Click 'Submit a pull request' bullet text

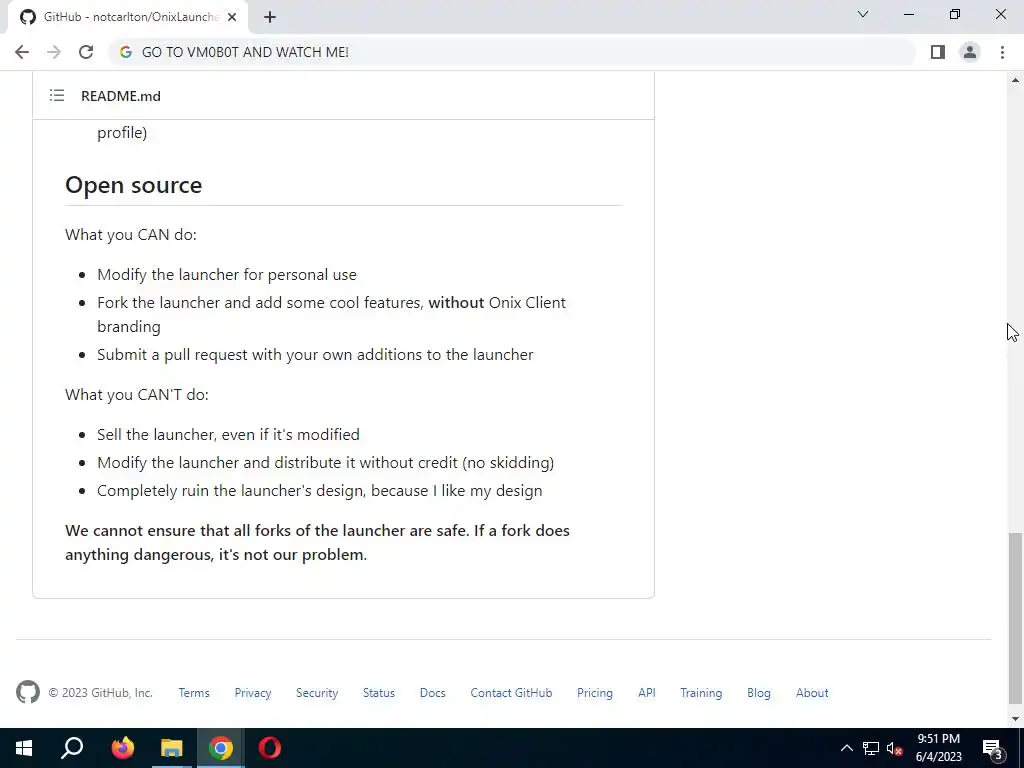tap(315, 355)
